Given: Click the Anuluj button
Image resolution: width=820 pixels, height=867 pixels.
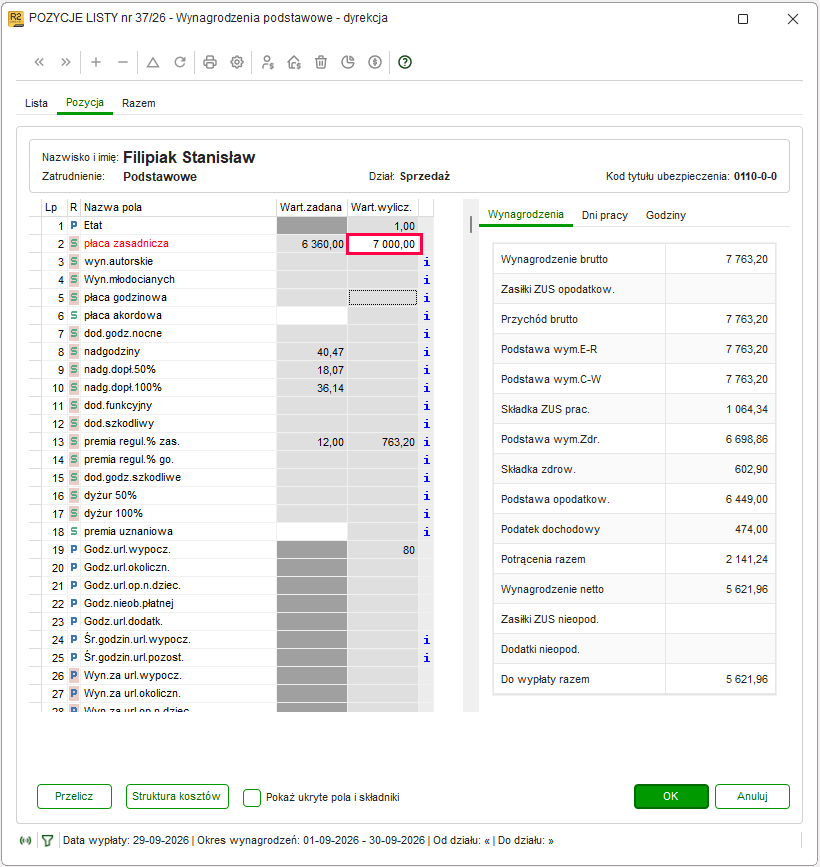Looking at the screenshot, I should [752, 796].
